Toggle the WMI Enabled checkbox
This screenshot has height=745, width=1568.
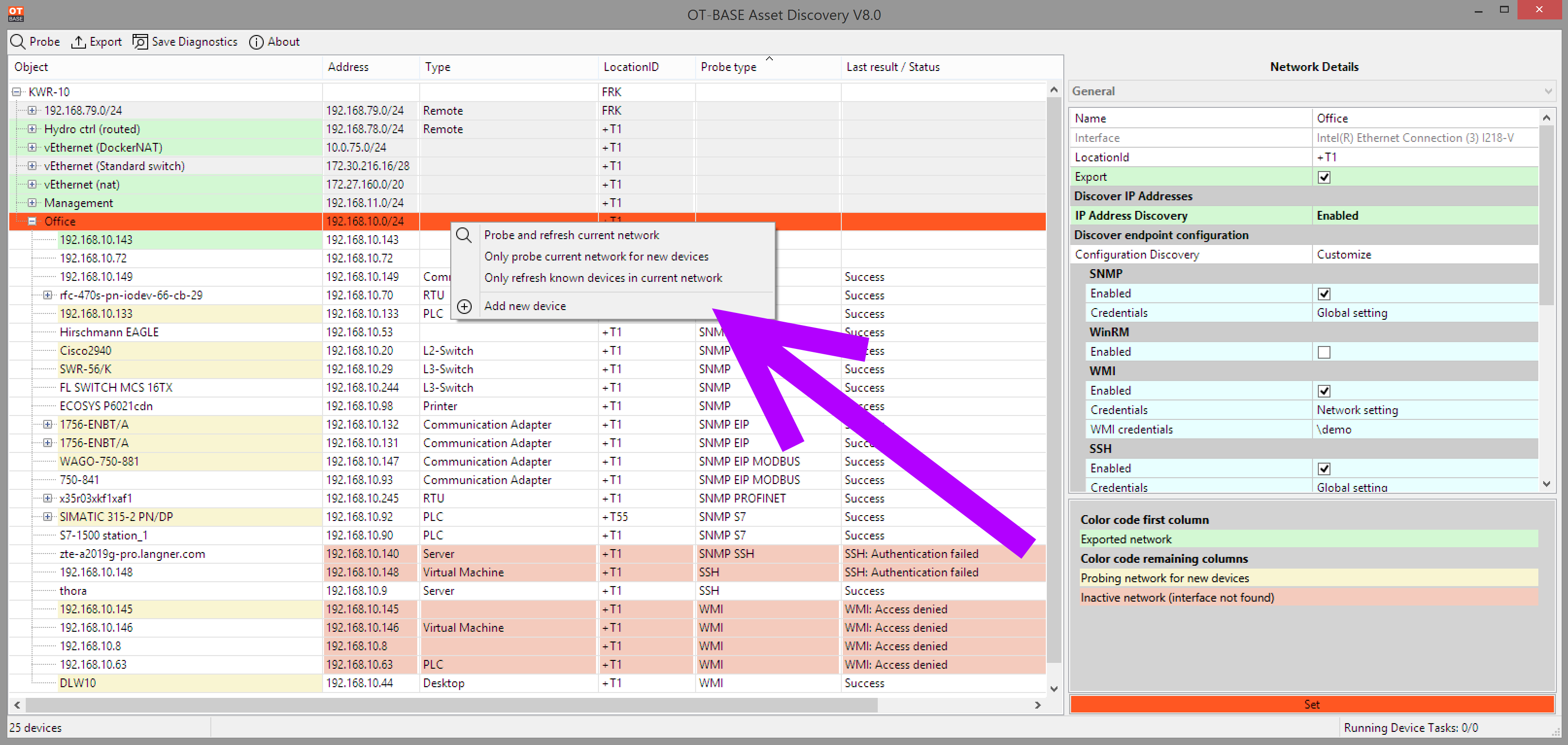1324,390
